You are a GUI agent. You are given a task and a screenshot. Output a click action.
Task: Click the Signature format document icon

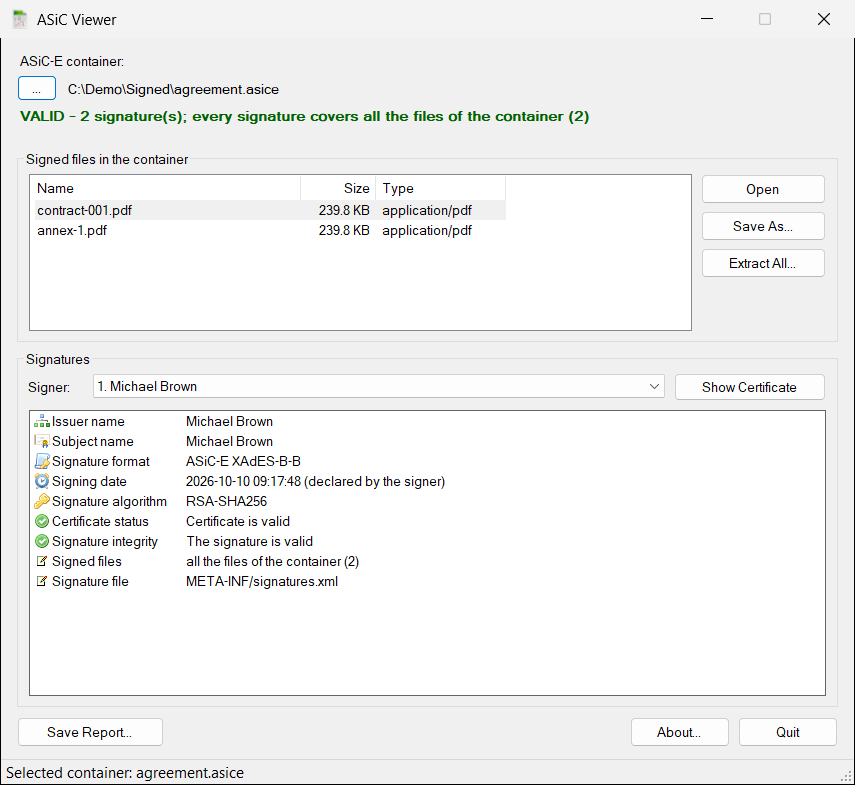(42, 461)
